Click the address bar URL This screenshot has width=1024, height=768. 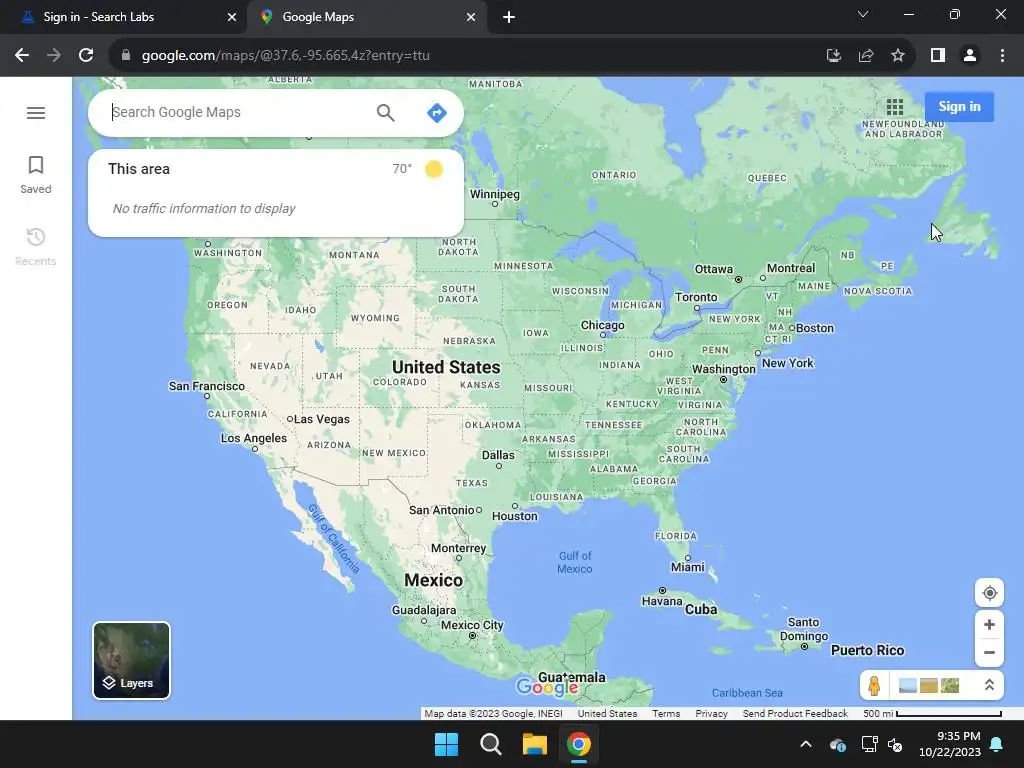[x=285, y=56]
